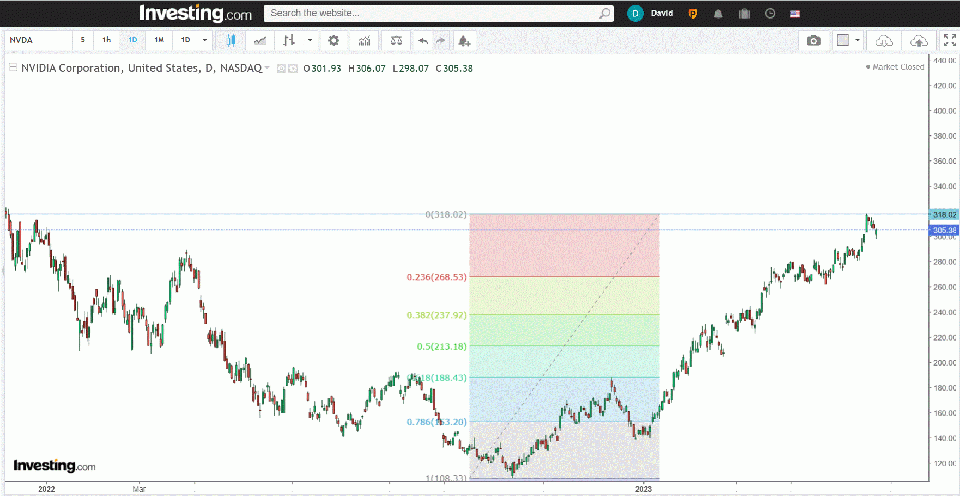Open compare symbols scale icon
This screenshot has height=496, width=960.
(397, 40)
